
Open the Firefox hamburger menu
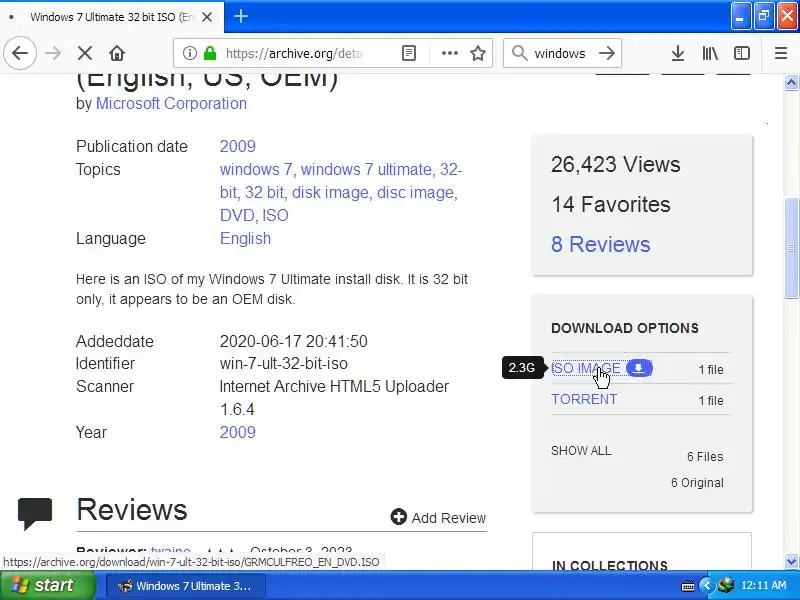[x=781, y=53]
